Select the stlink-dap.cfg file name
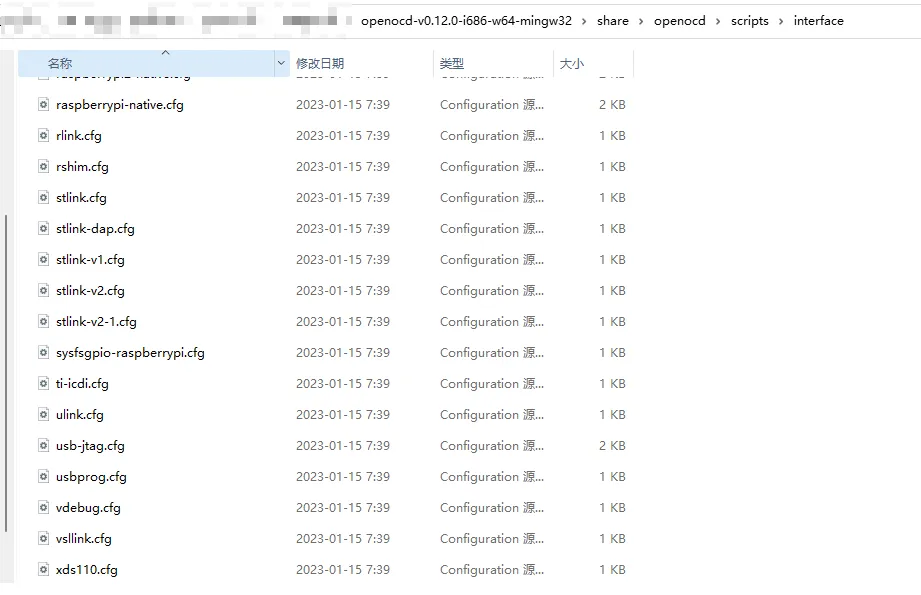 click(x=95, y=229)
